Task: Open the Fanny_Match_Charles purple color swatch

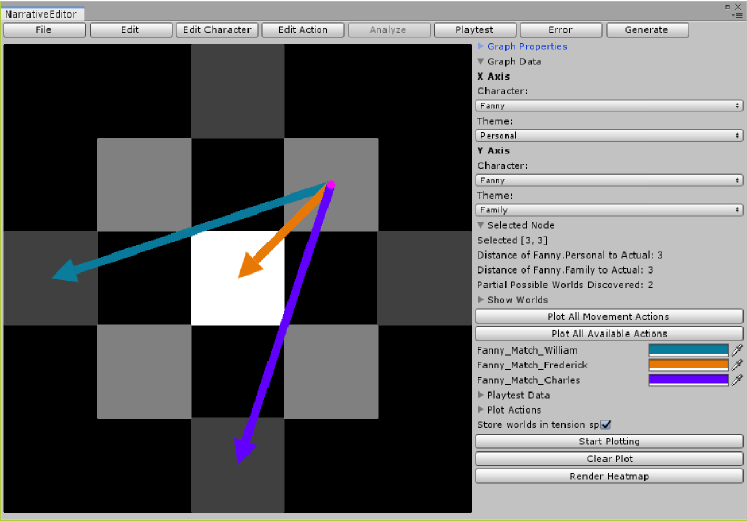Action: pos(688,380)
